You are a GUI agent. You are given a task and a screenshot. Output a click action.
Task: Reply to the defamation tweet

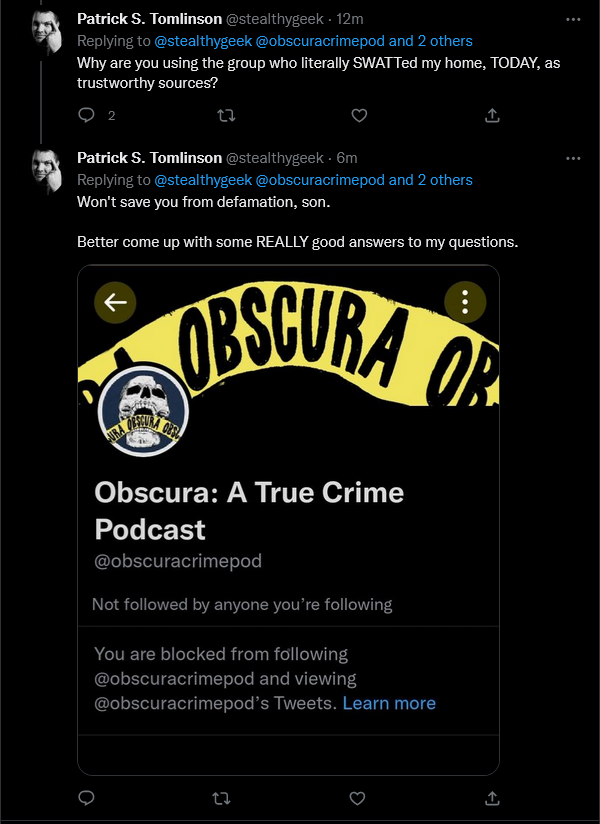(x=86, y=798)
